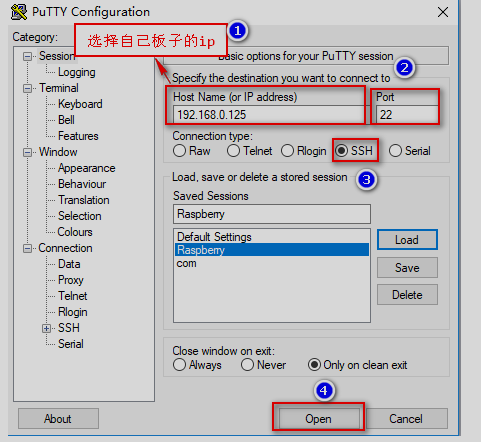Click the Host Name input field
The height and width of the screenshot is (442, 481).
(268, 115)
